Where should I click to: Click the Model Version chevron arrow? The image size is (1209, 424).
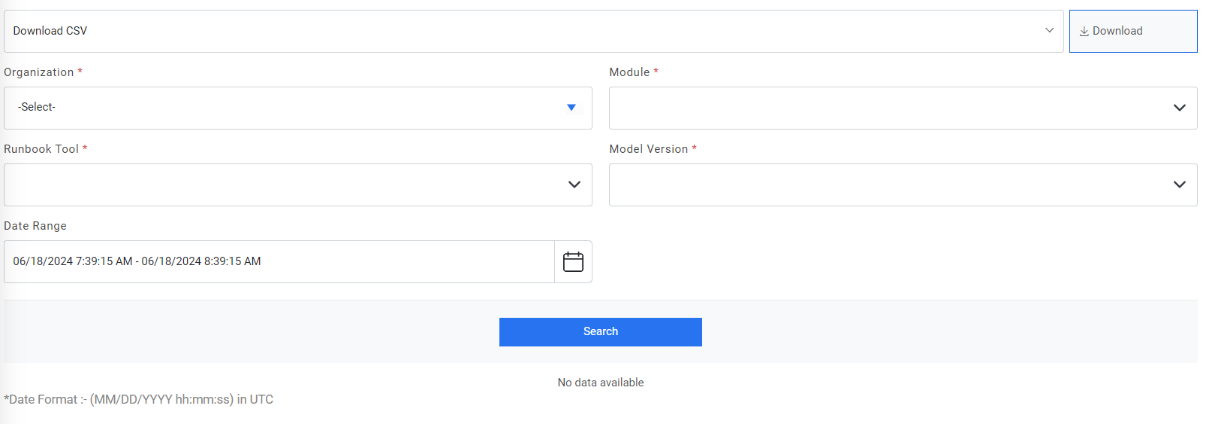1179,185
